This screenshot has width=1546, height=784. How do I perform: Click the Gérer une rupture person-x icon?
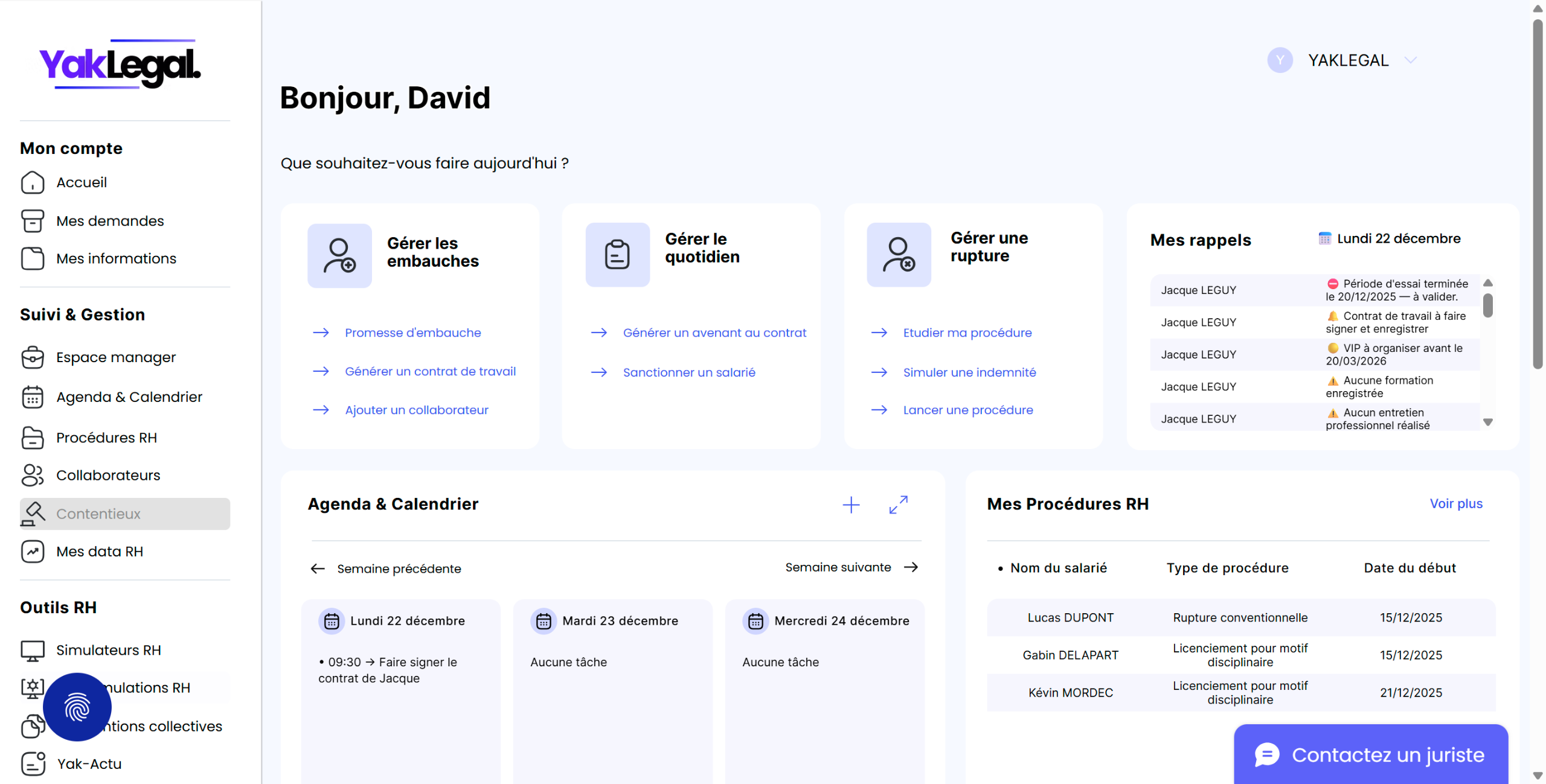coord(898,255)
